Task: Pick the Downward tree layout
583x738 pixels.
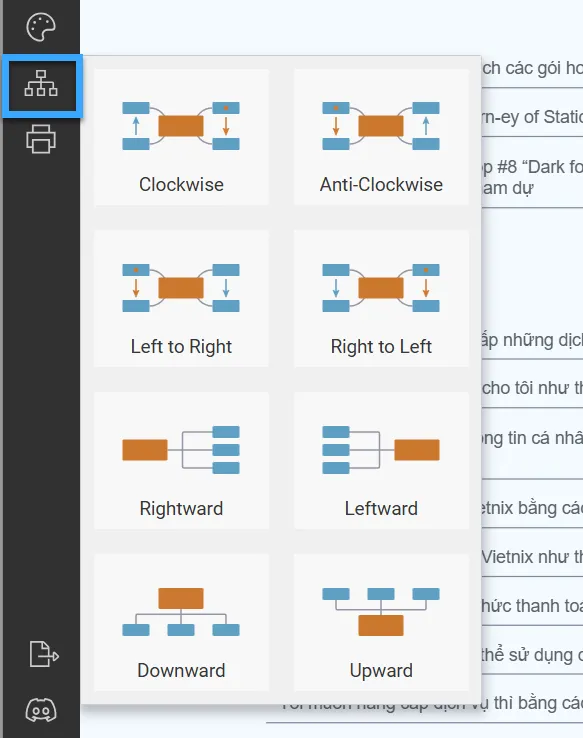Action: pos(181,622)
